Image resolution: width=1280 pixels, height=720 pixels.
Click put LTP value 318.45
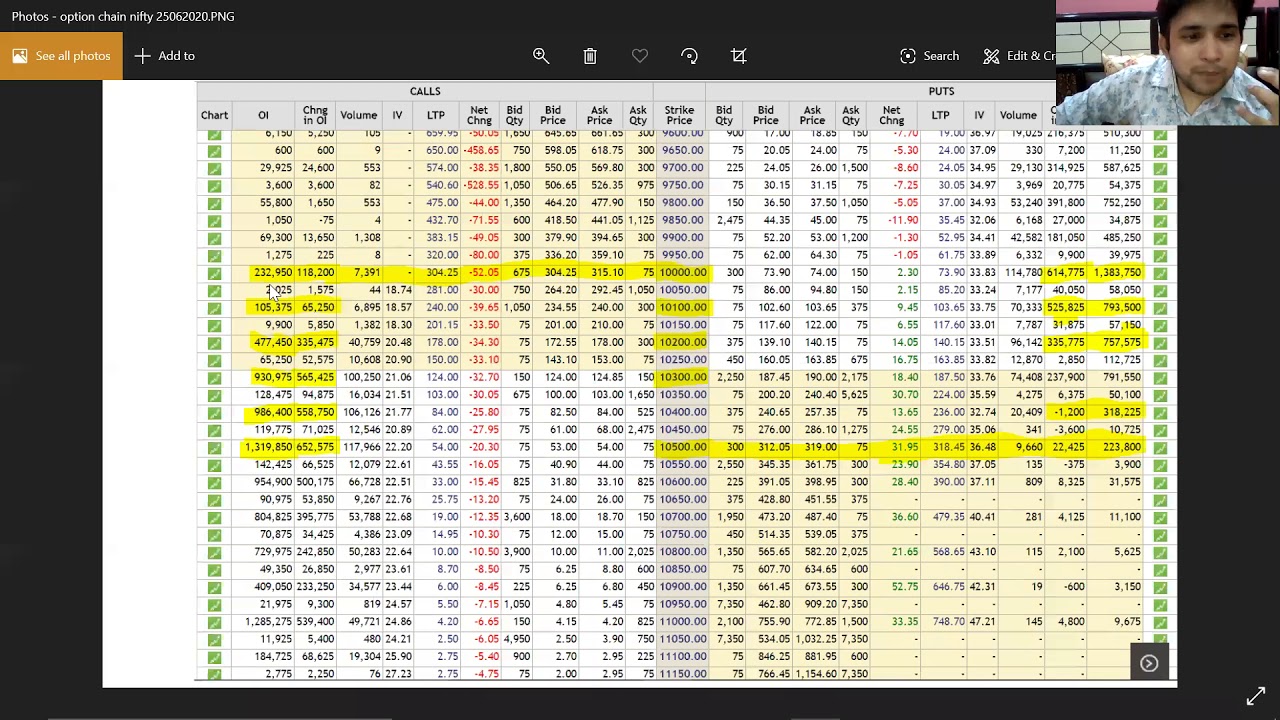(949, 448)
